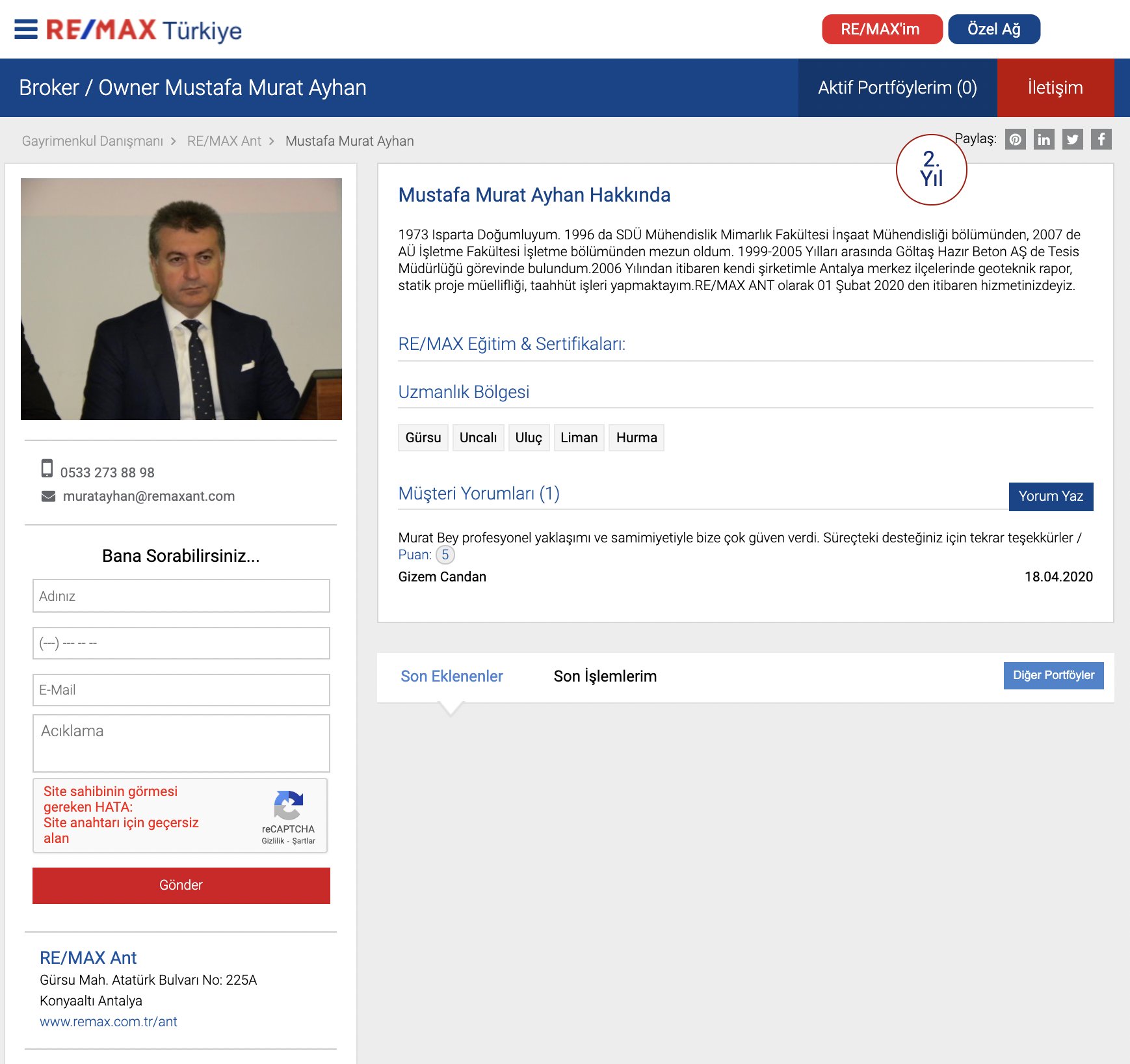Viewport: 1130px width, 1064px height.
Task: Submit form with Gönder button
Action: click(181, 885)
